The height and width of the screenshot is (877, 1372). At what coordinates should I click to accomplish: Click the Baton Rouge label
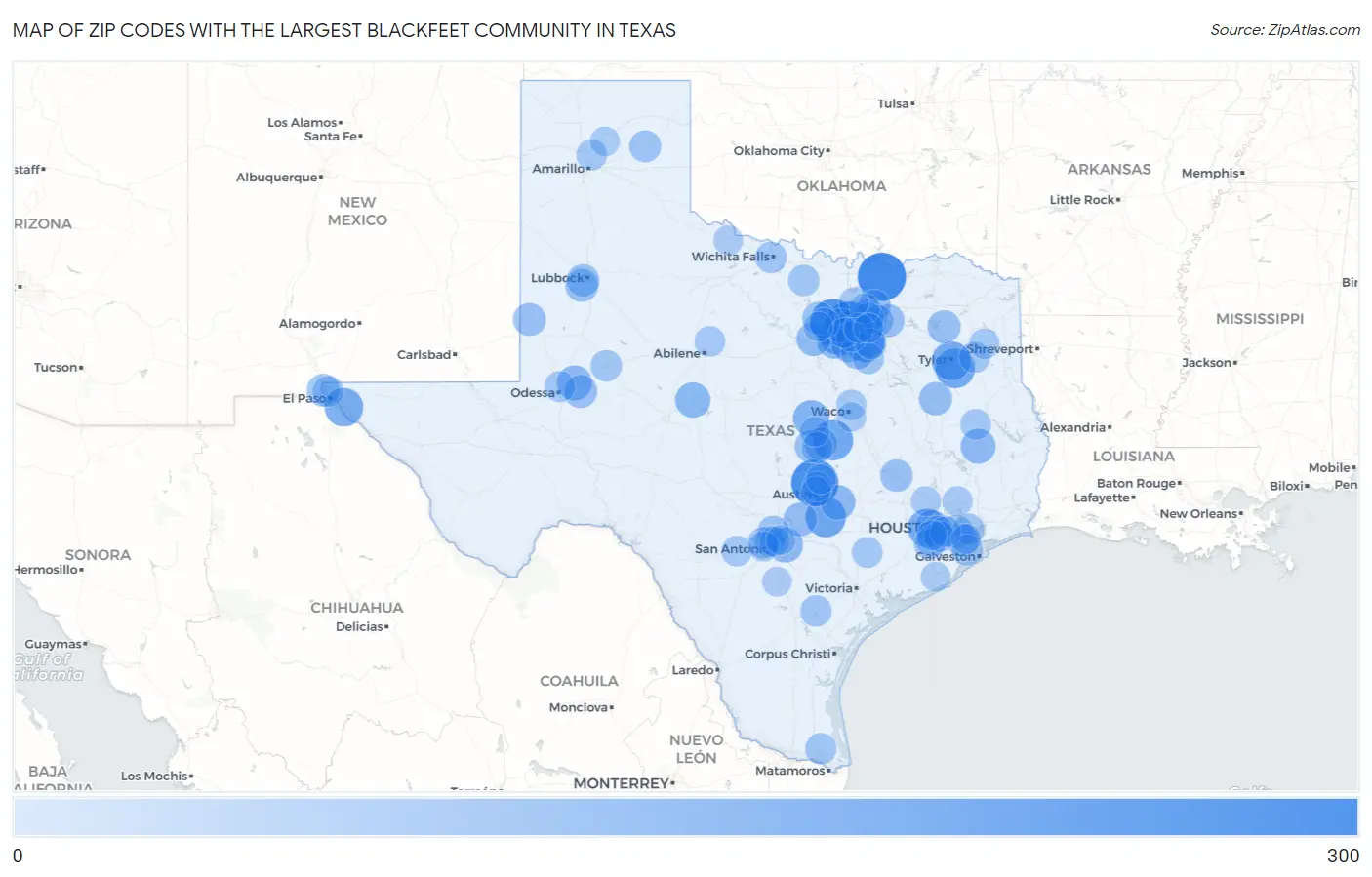pyautogui.click(x=1138, y=484)
